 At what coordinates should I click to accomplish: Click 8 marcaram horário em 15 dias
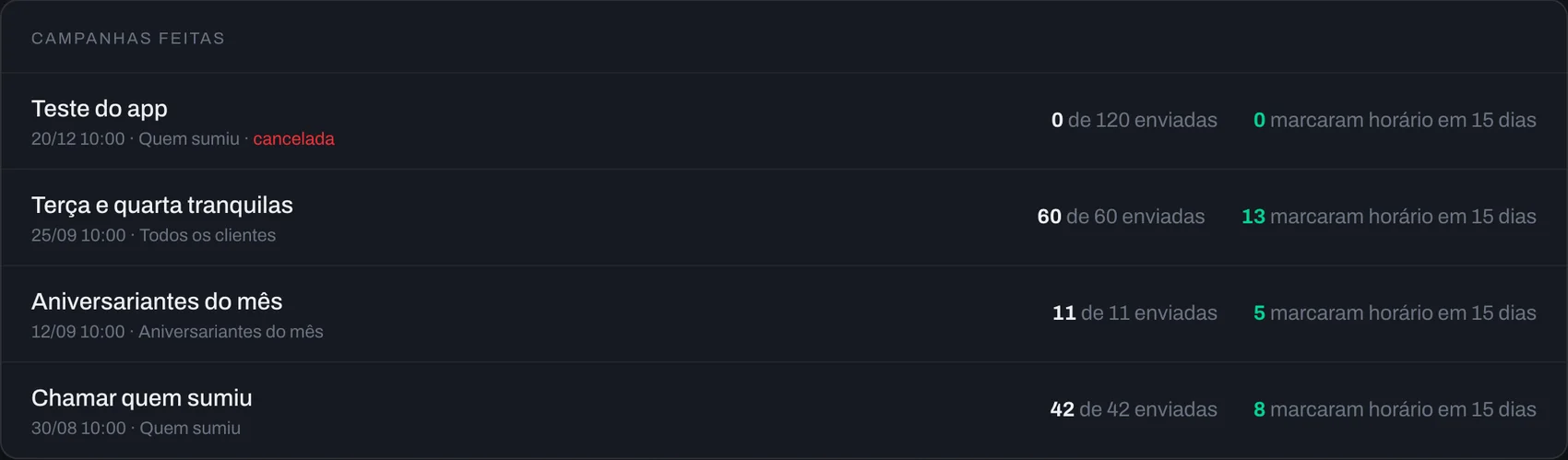[x=1395, y=409]
